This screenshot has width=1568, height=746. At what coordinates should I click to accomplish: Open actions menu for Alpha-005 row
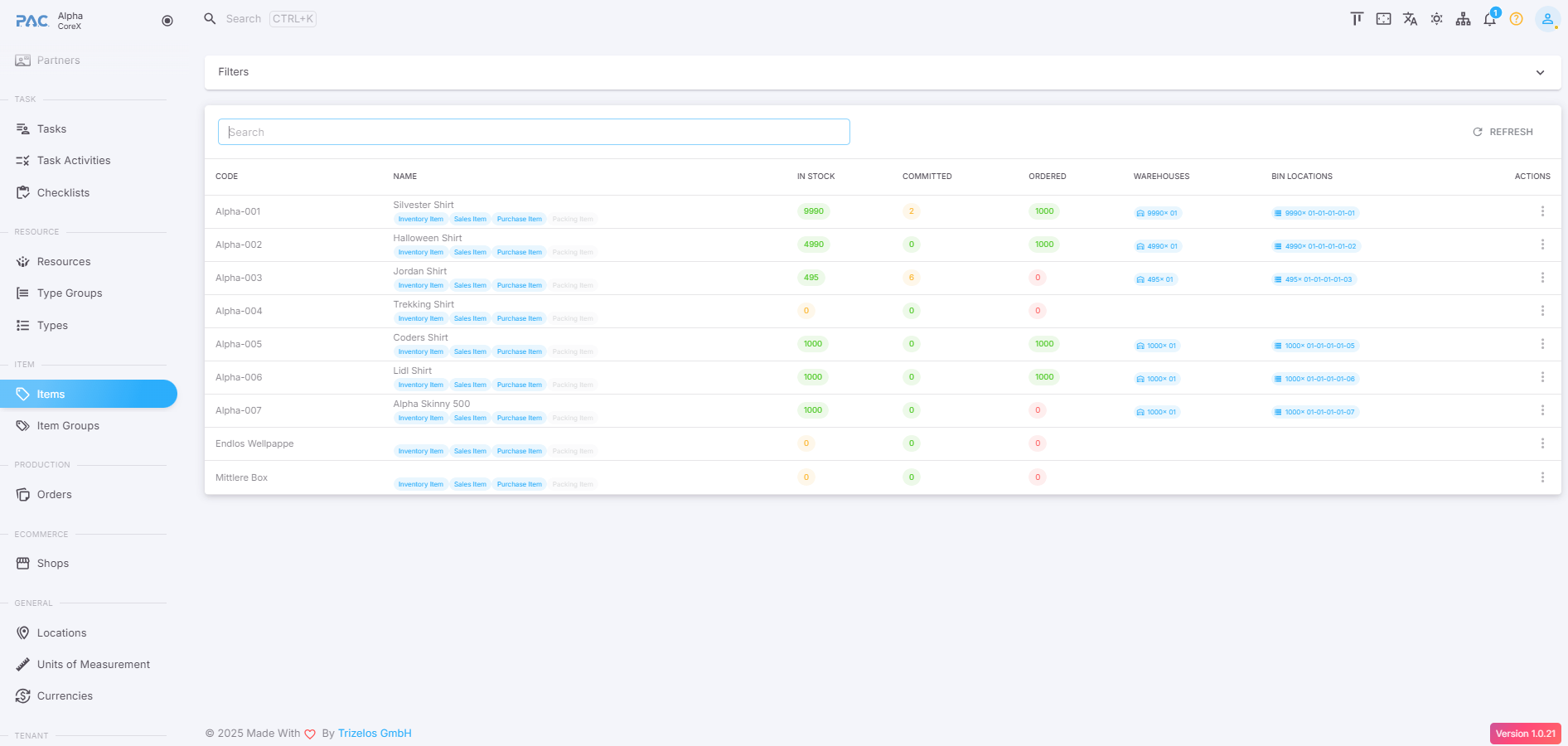1542,344
